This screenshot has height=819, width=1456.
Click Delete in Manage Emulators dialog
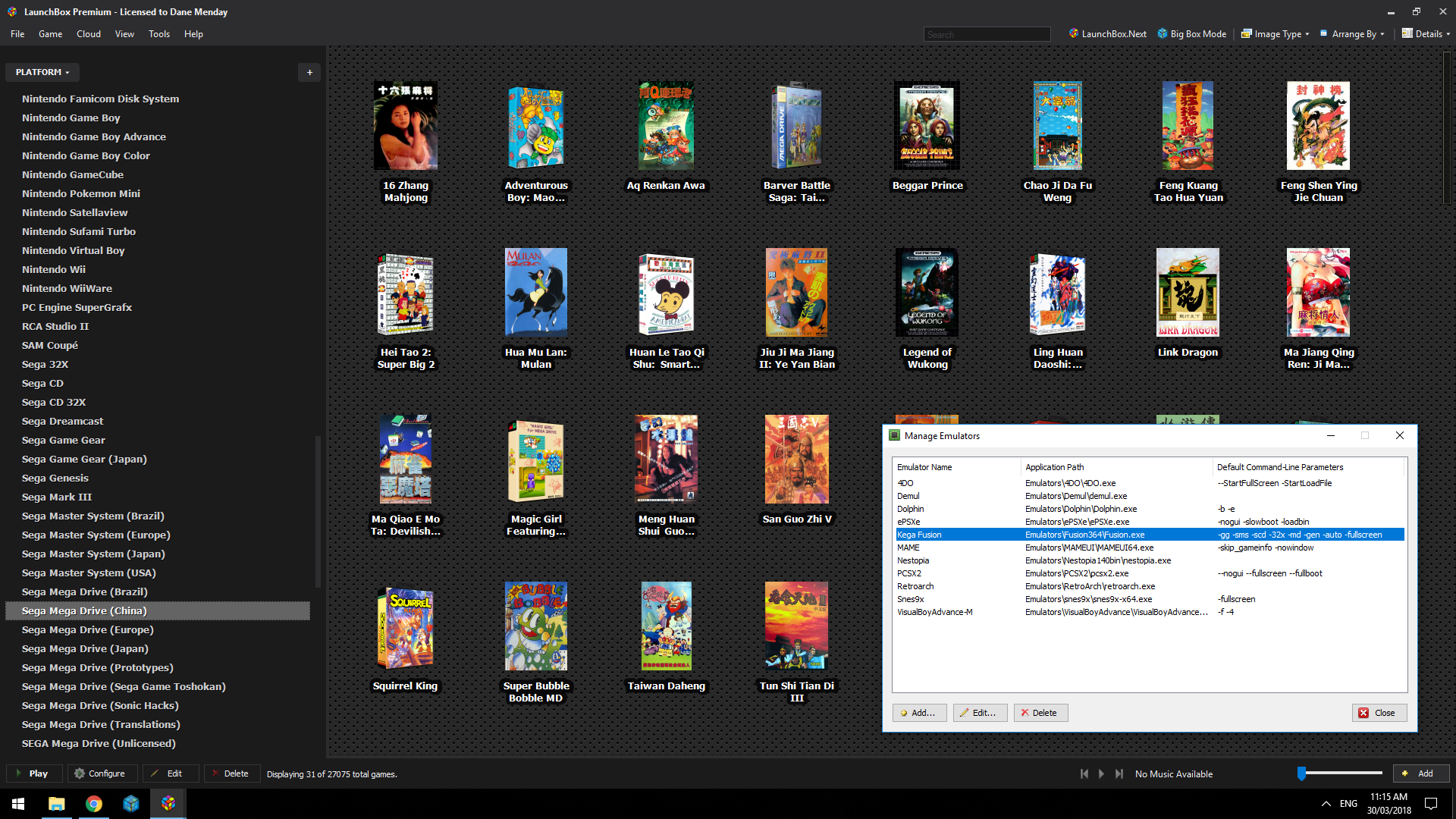1040,713
